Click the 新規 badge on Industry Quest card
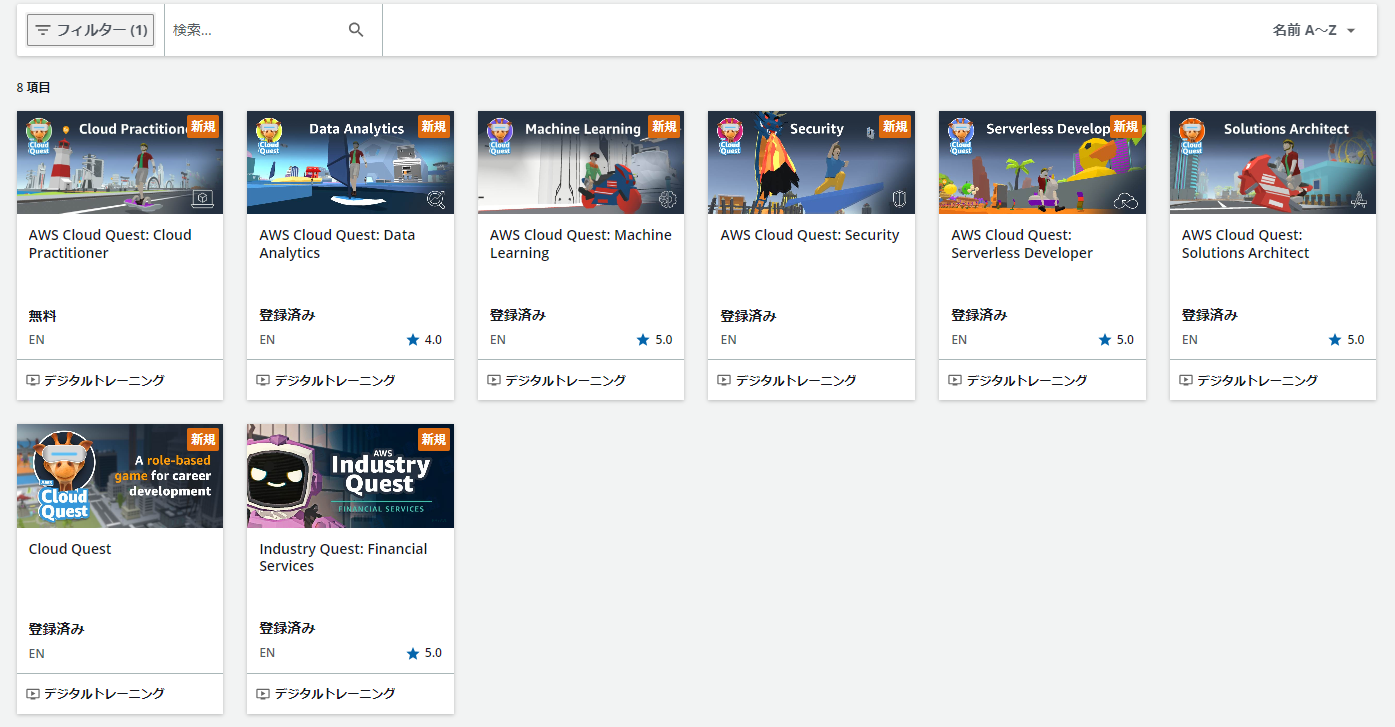Image resolution: width=1395 pixels, height=727 pixels. (x=434, y=439)
